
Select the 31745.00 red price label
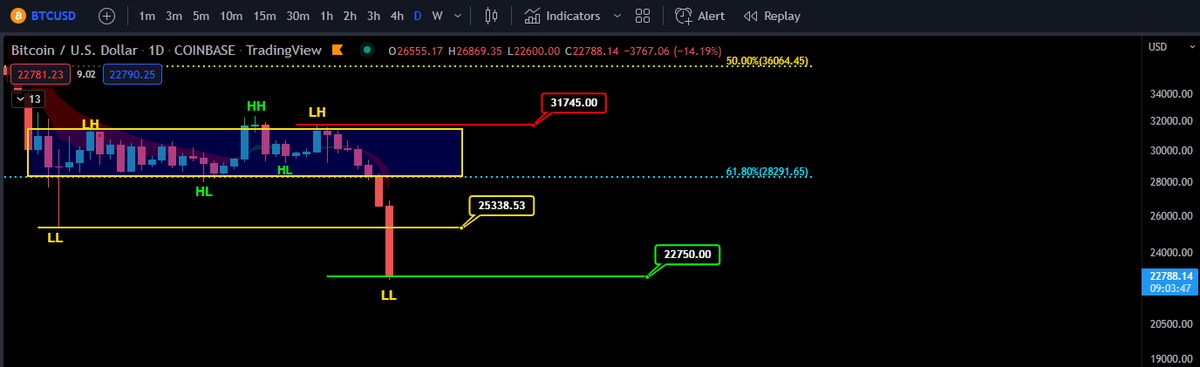(574, 102)
